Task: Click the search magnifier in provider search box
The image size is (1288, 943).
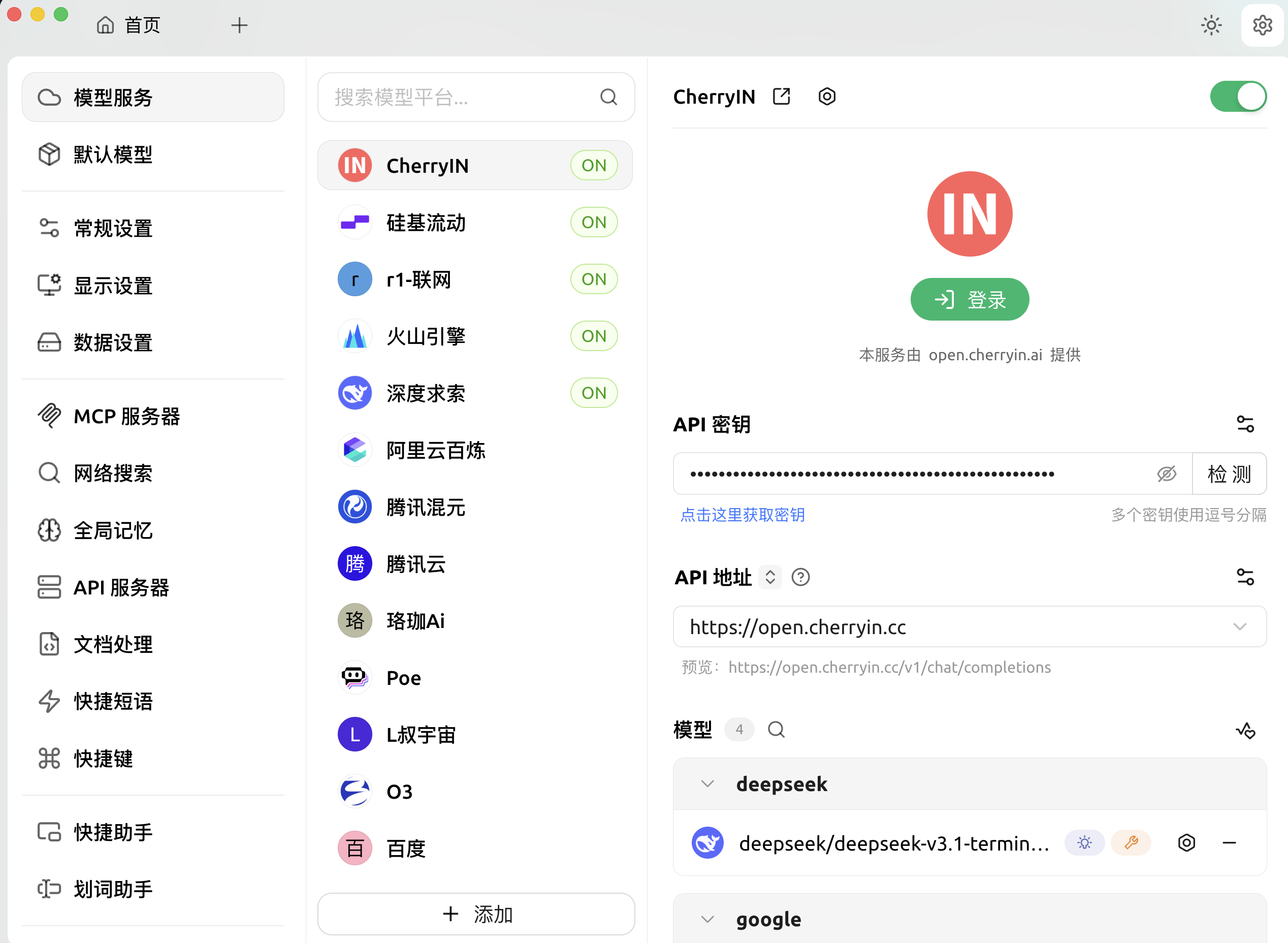Action: pos(608,97)
